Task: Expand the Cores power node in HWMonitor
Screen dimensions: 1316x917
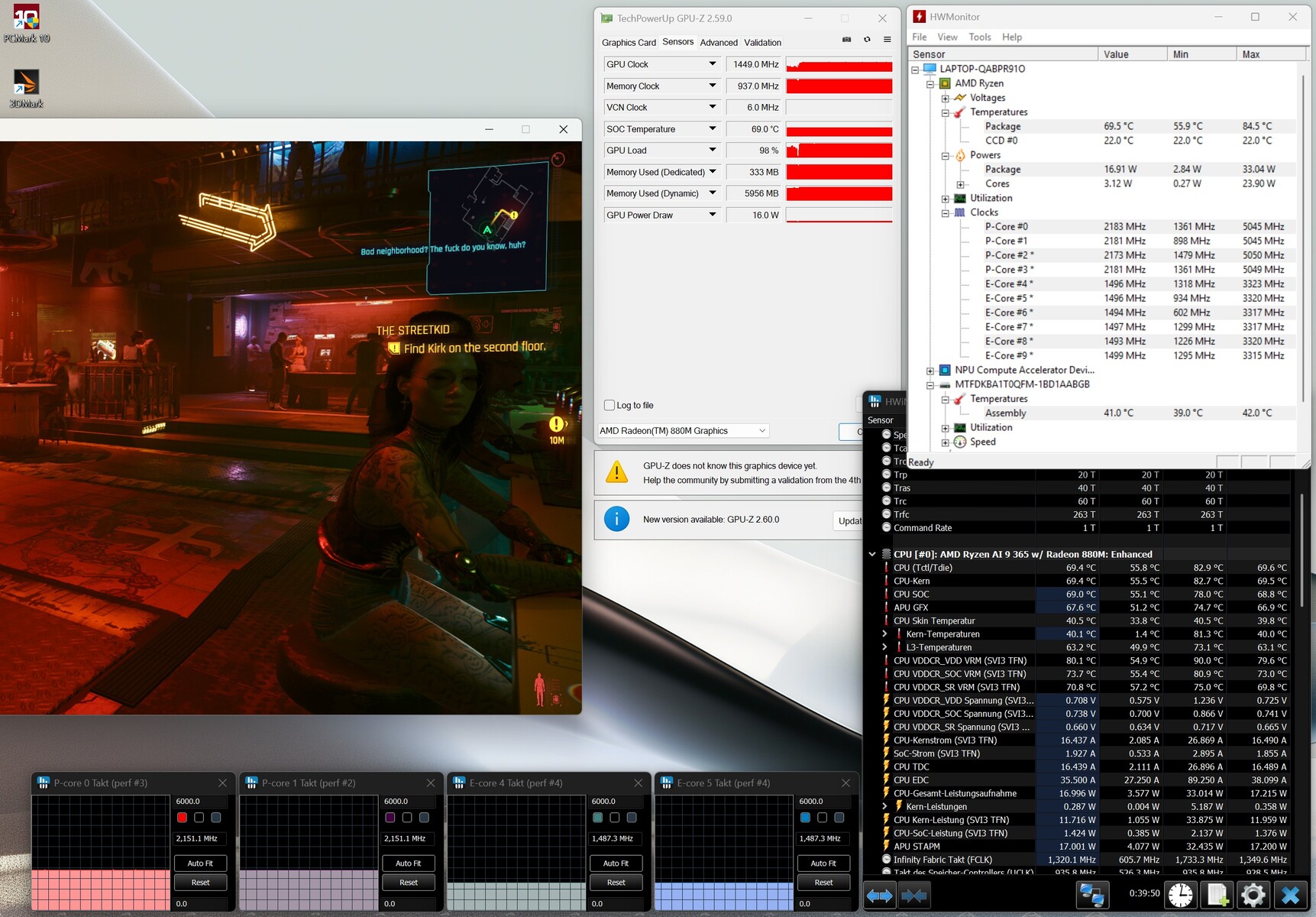Action: 960,184
